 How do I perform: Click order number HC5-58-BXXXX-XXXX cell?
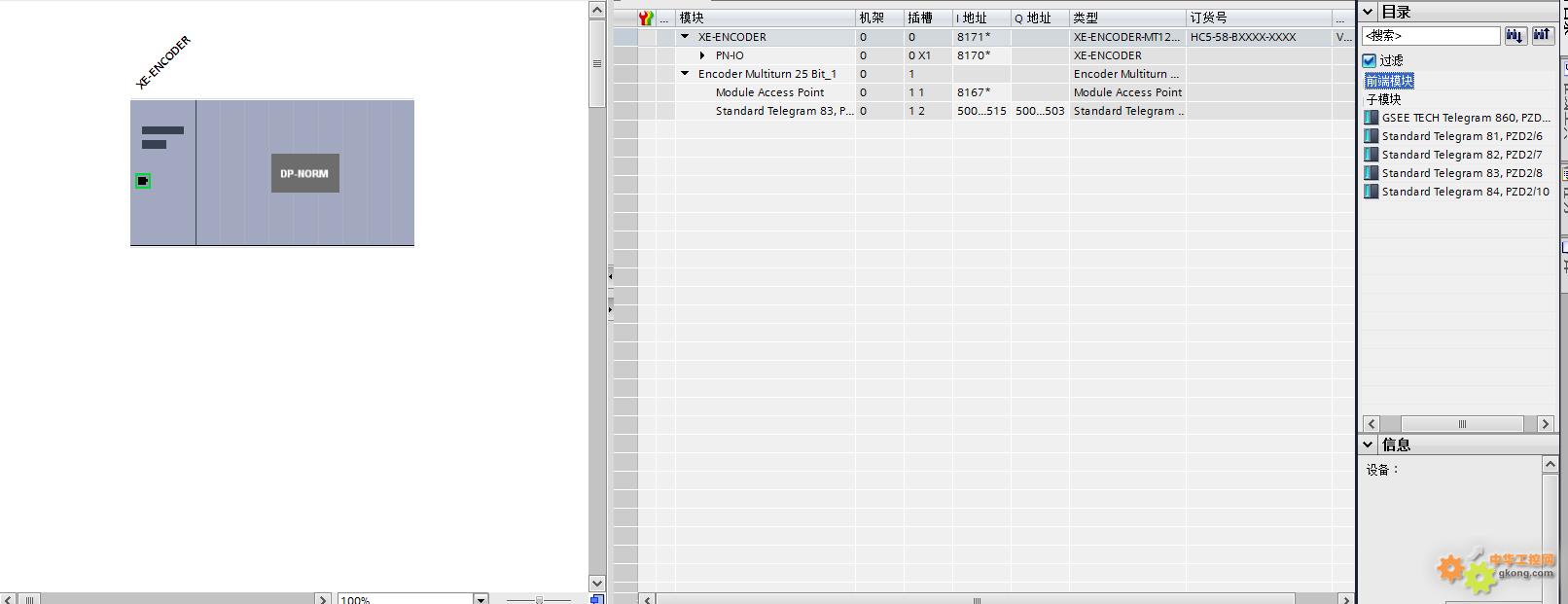pos(1259,37)
